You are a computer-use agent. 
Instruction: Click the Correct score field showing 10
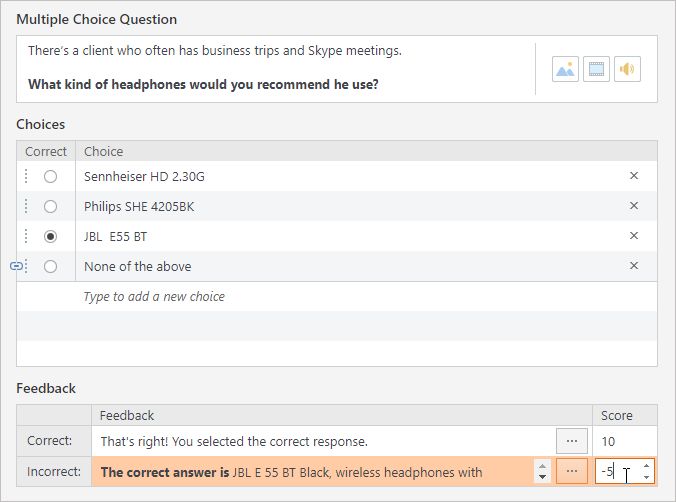[x=624, y=440]
